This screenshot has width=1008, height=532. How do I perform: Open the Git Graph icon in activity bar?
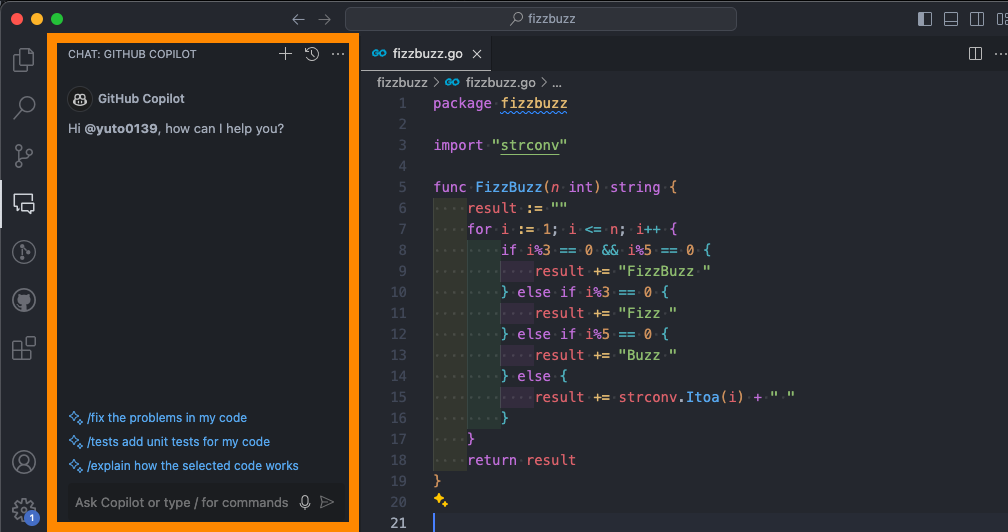pyautogui.click(x=24, y=252)
